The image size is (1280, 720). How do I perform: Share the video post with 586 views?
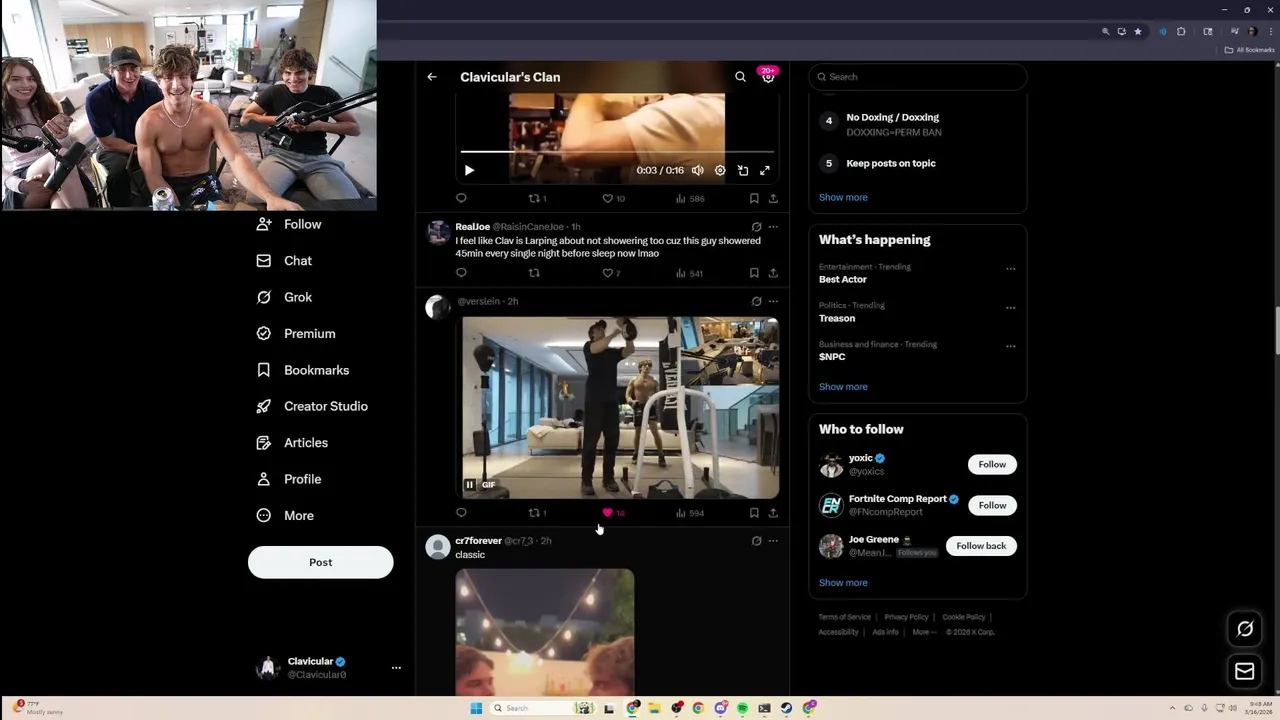coord(773,198)
